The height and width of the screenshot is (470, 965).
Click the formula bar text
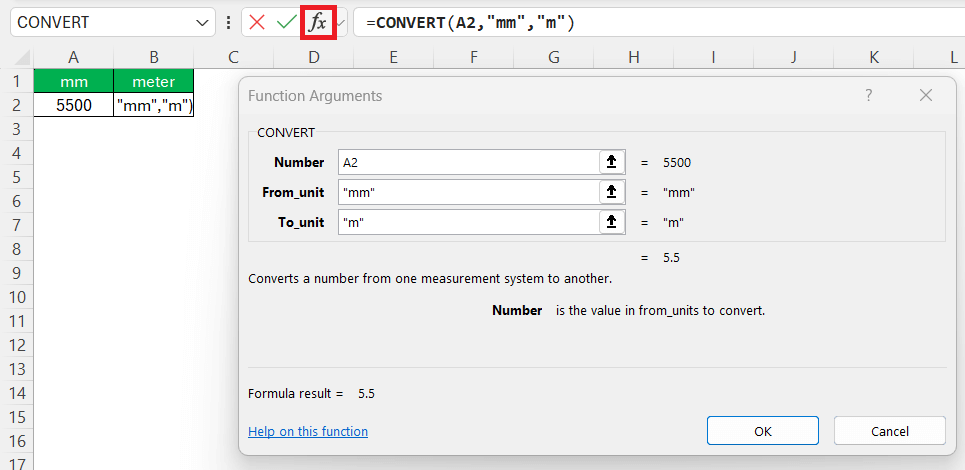(x=470, y=23)
